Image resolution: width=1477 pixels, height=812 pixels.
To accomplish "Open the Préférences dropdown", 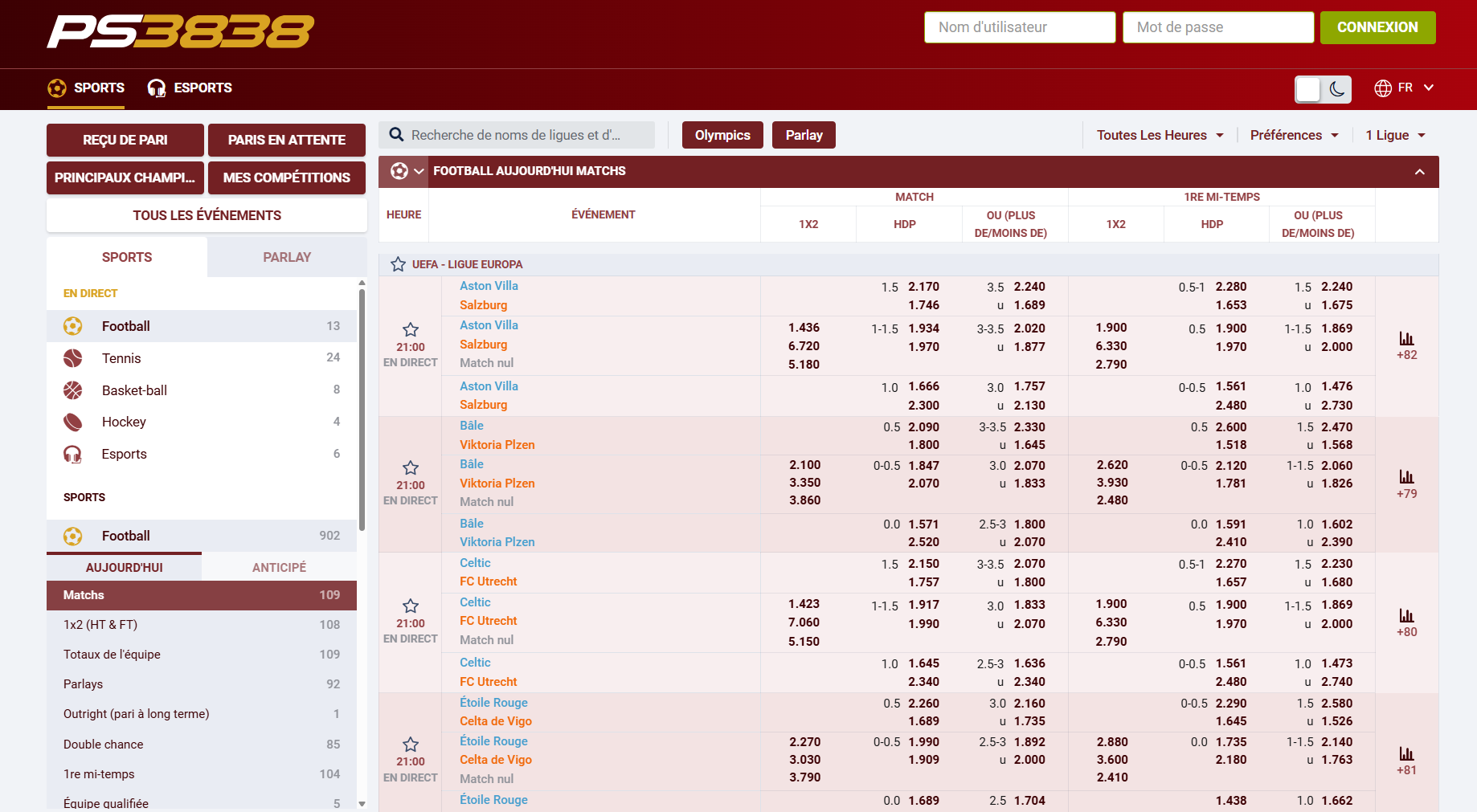I will point(1295,135).
